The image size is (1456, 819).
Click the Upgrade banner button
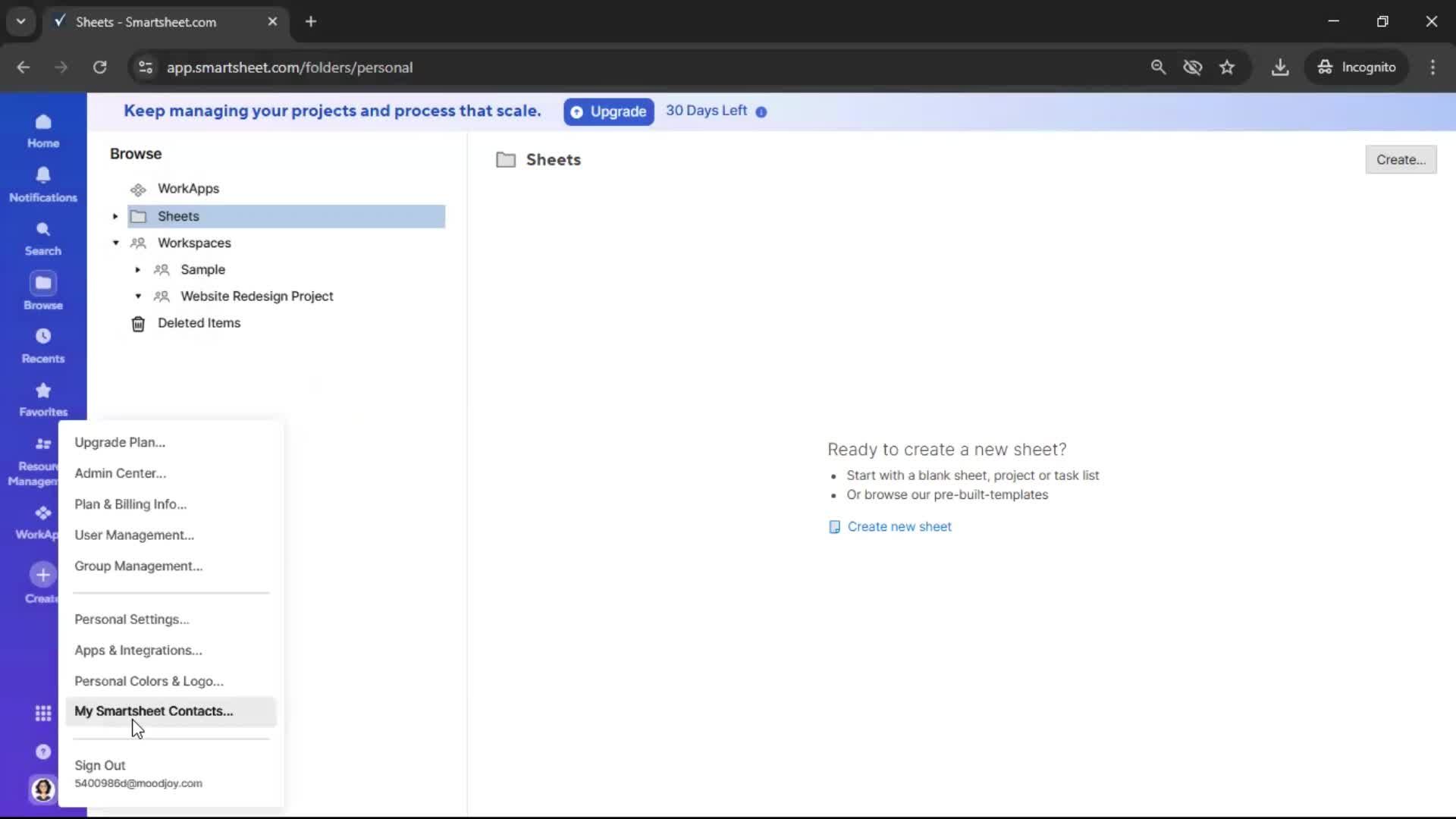coord(607,111)
